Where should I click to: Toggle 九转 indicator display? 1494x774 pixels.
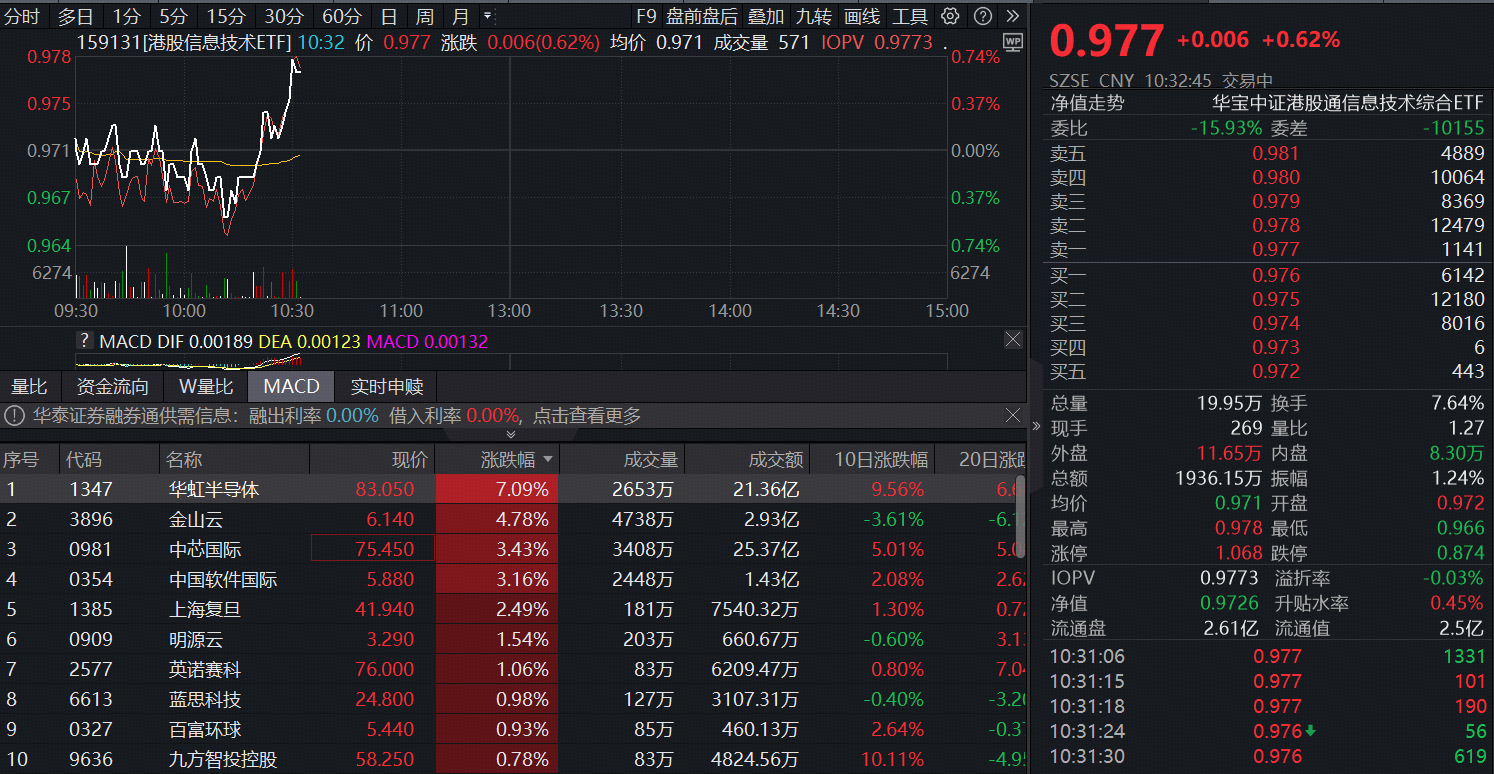click(813, 16)
